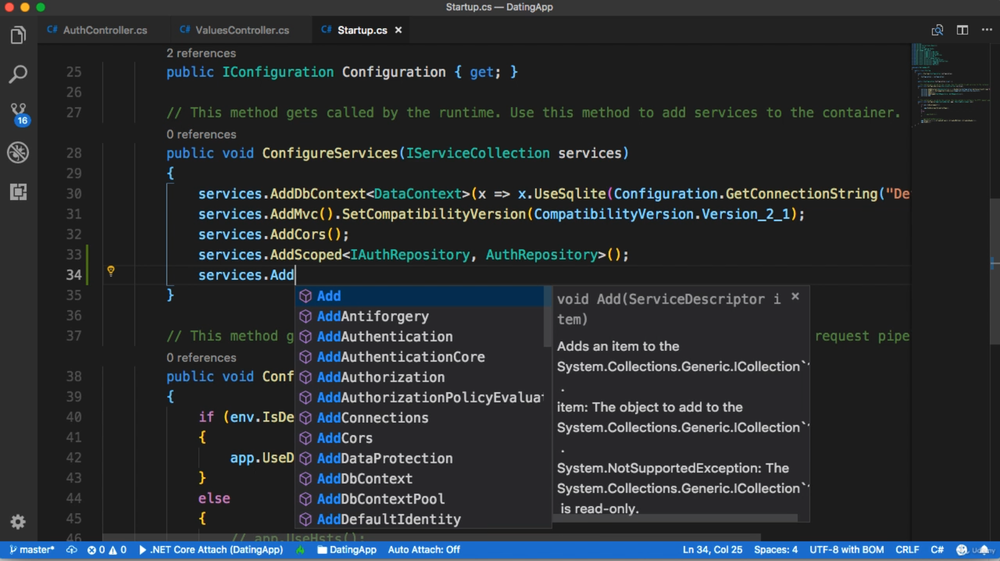Click DatingApp folder in status bar

click(x=347, y=550)
